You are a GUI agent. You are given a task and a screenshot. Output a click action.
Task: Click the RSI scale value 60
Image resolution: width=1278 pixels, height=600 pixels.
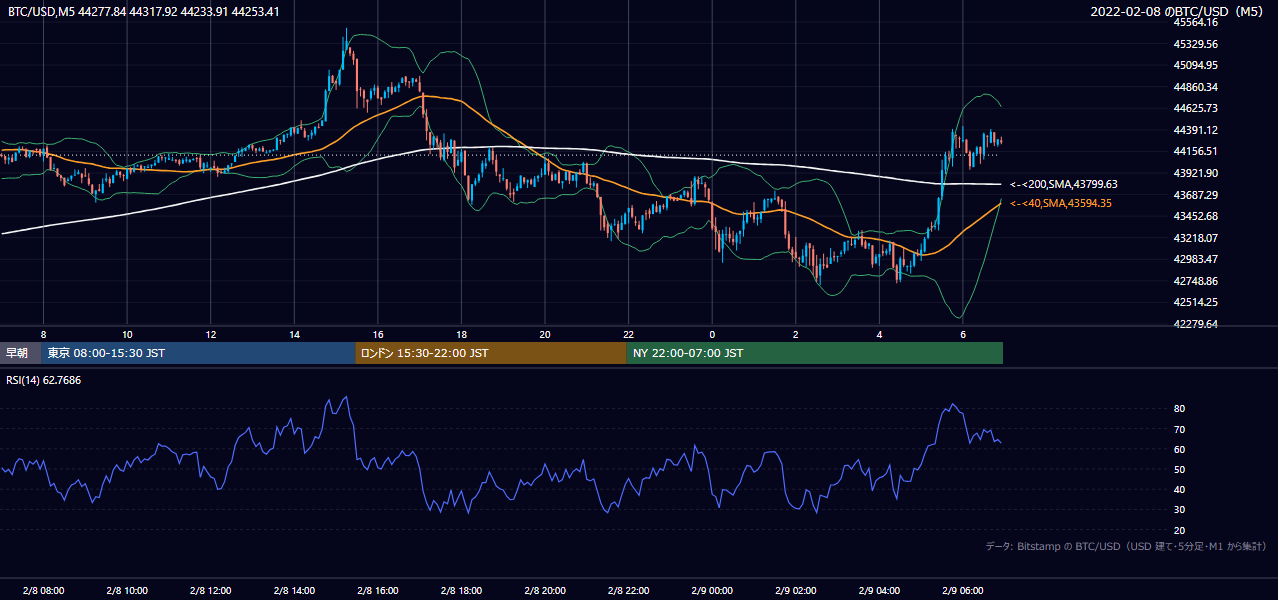[x=1180, y=449]
